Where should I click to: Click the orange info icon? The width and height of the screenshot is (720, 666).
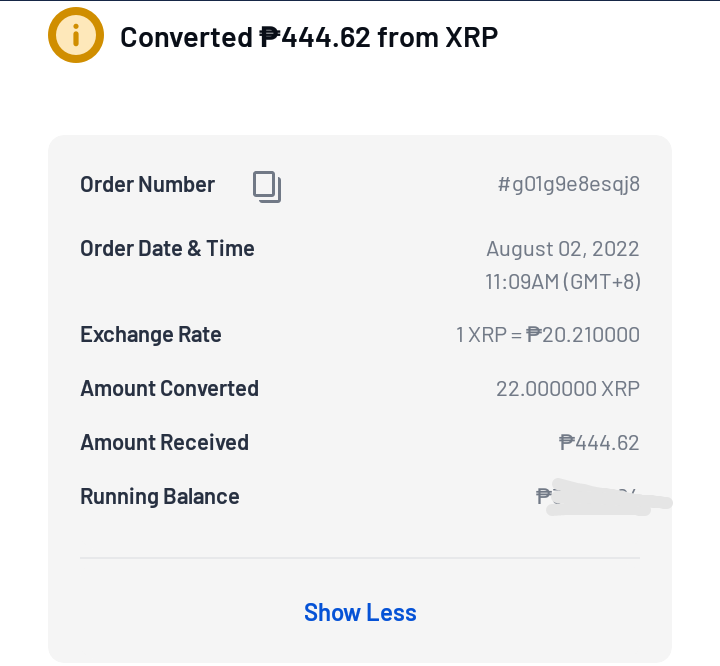(x=76, y=35)
